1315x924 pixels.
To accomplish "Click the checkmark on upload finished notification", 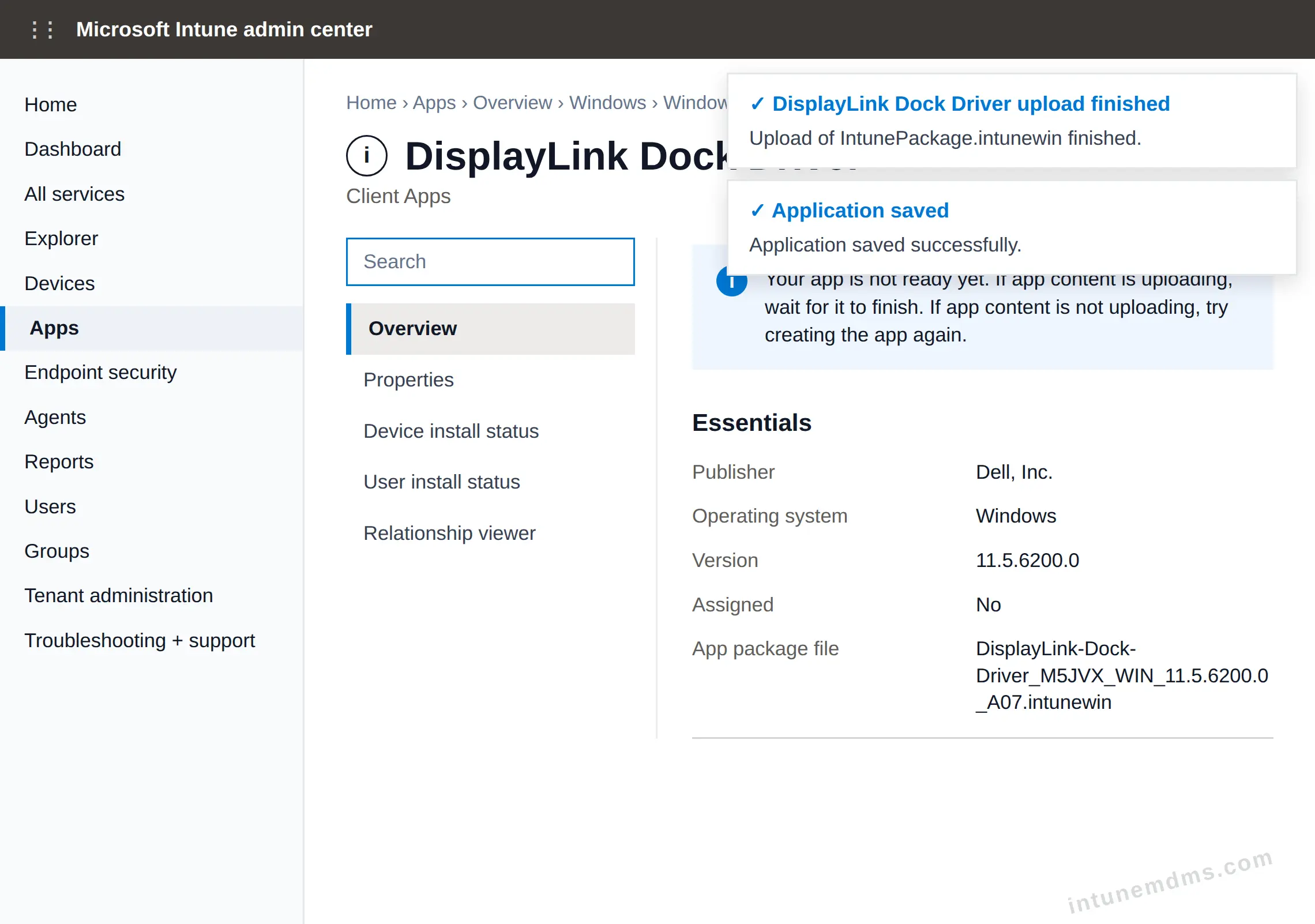I will point(757,104).
